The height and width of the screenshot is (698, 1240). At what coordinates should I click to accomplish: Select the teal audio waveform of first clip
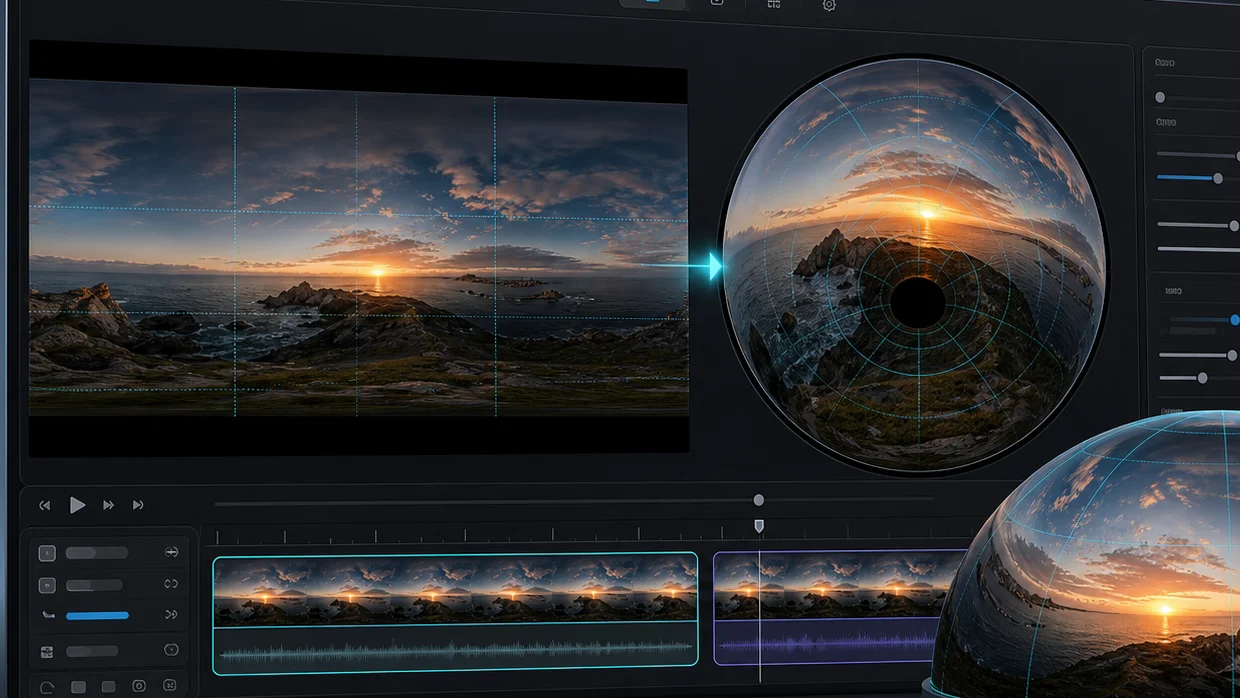(455, 650)
